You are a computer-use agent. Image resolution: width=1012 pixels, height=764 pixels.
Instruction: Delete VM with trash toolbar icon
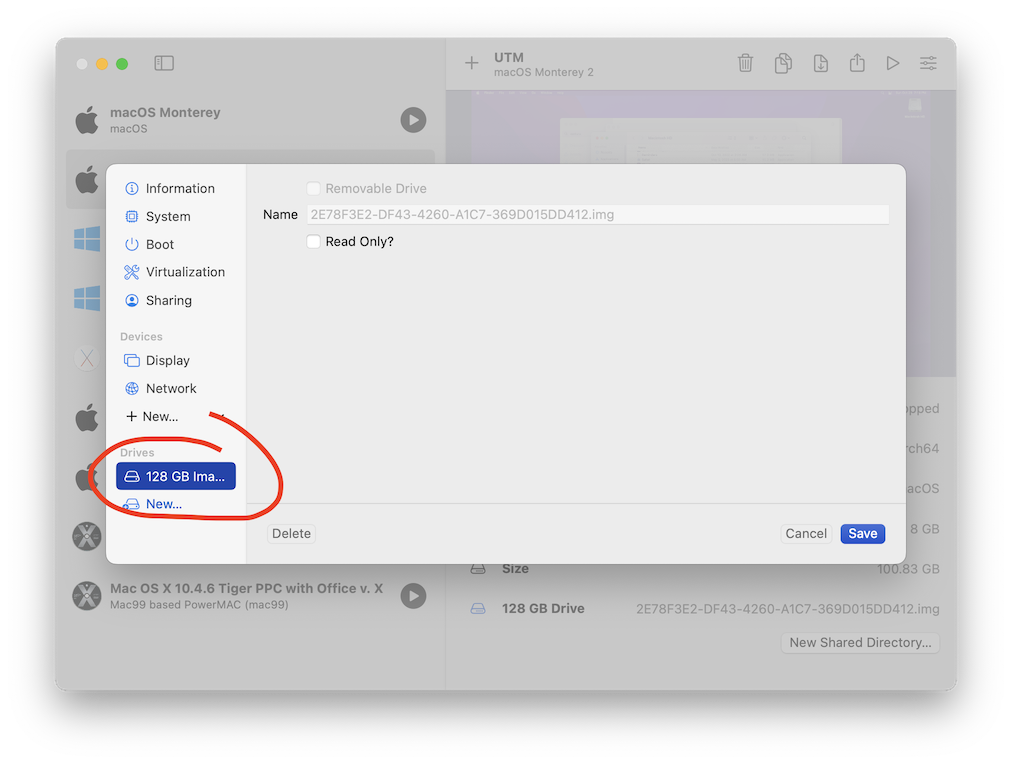[x=745, y=63]
